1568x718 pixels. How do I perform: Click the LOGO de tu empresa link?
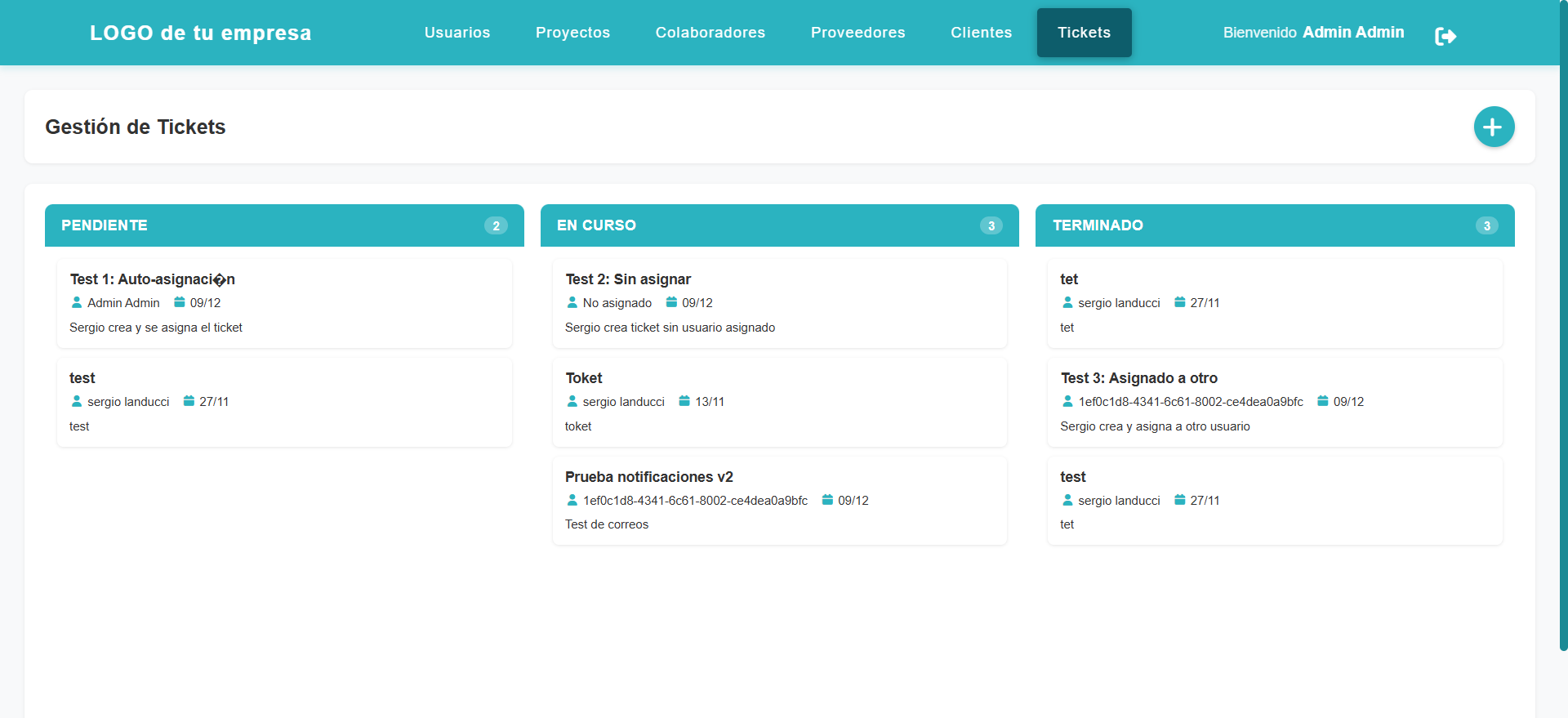click(x=200, y=33)
